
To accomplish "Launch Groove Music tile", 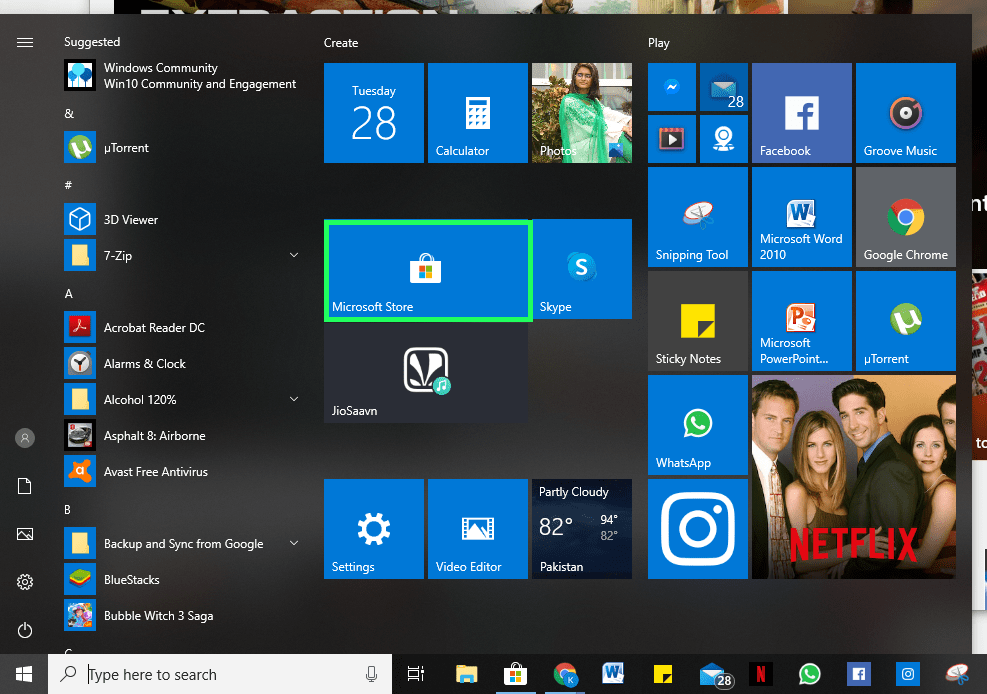I will tap(905, 113).
